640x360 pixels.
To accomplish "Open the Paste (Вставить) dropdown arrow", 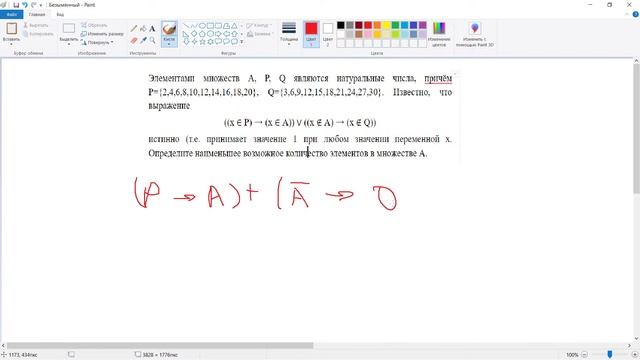I will [x=11, y=44].
